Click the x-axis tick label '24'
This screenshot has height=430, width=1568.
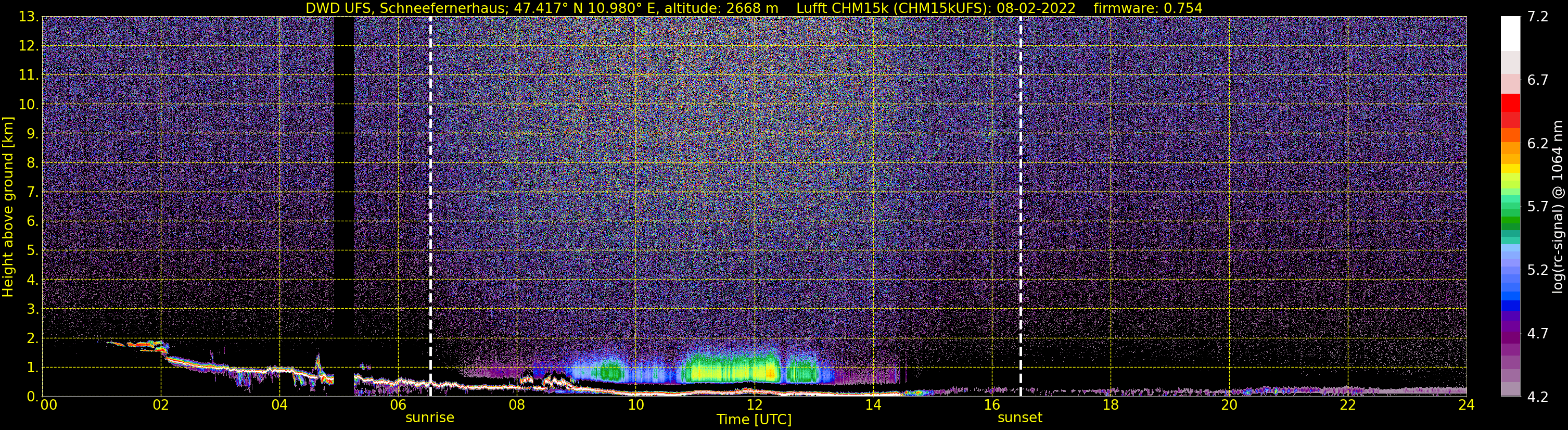point(1467,406)
